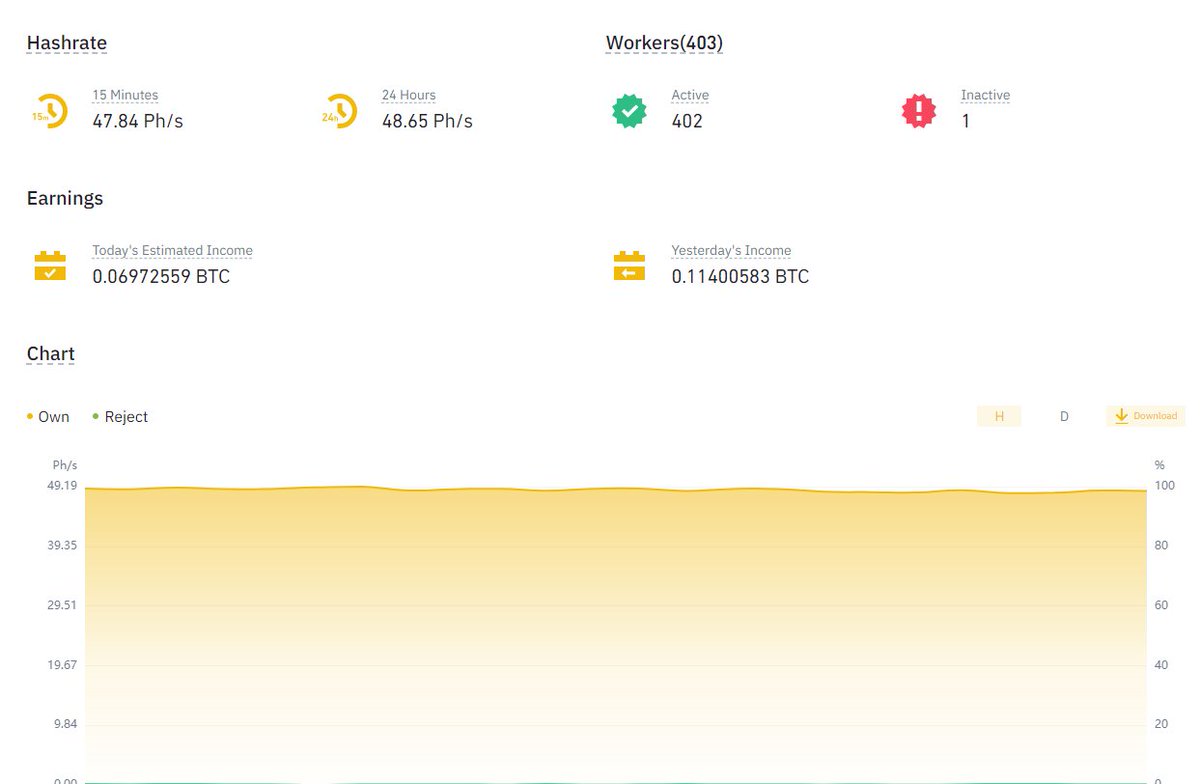Click the Active workers label

click(x=690, y=95)
